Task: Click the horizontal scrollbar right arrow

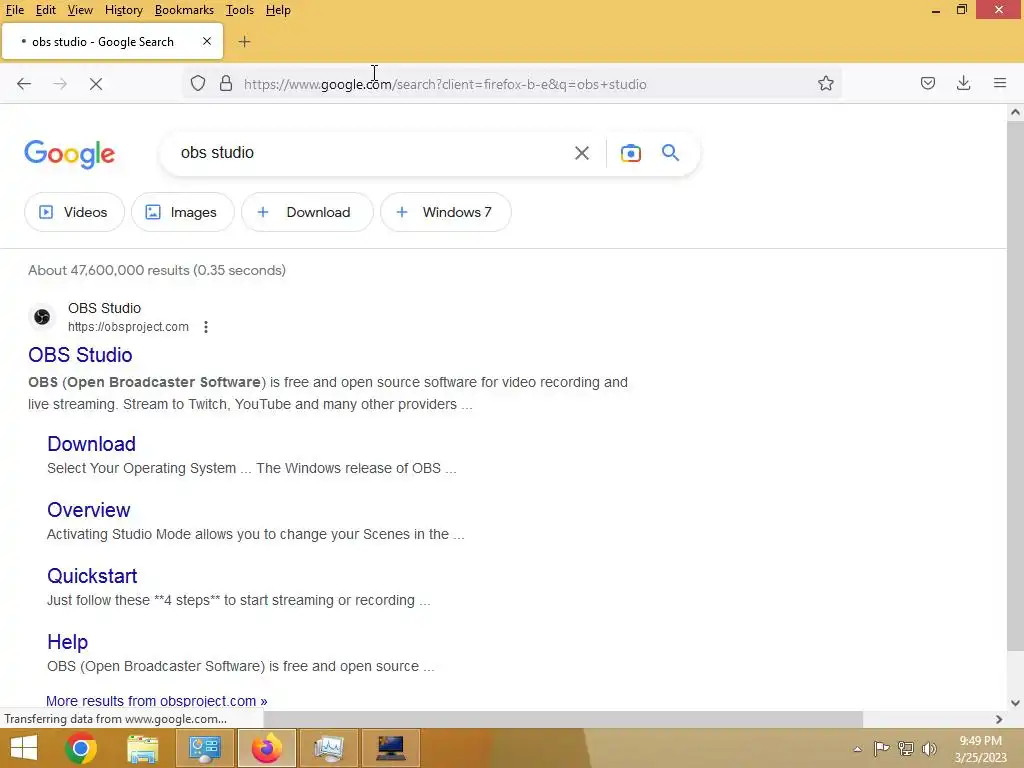Action: [x=999, y=719]
